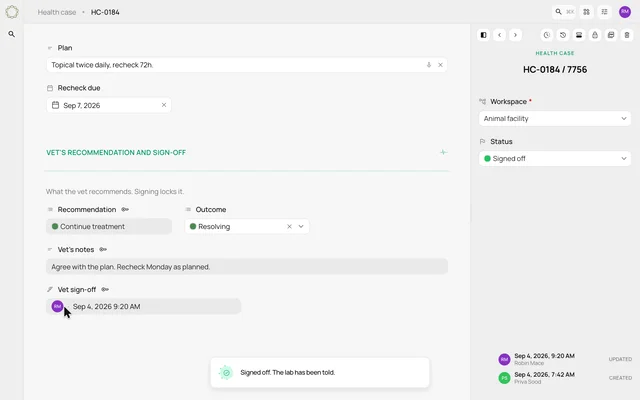The width and height of the screenshot is (640, 400).
Task: Click key icon next to Vet's notes
Action: coord(103,249)
